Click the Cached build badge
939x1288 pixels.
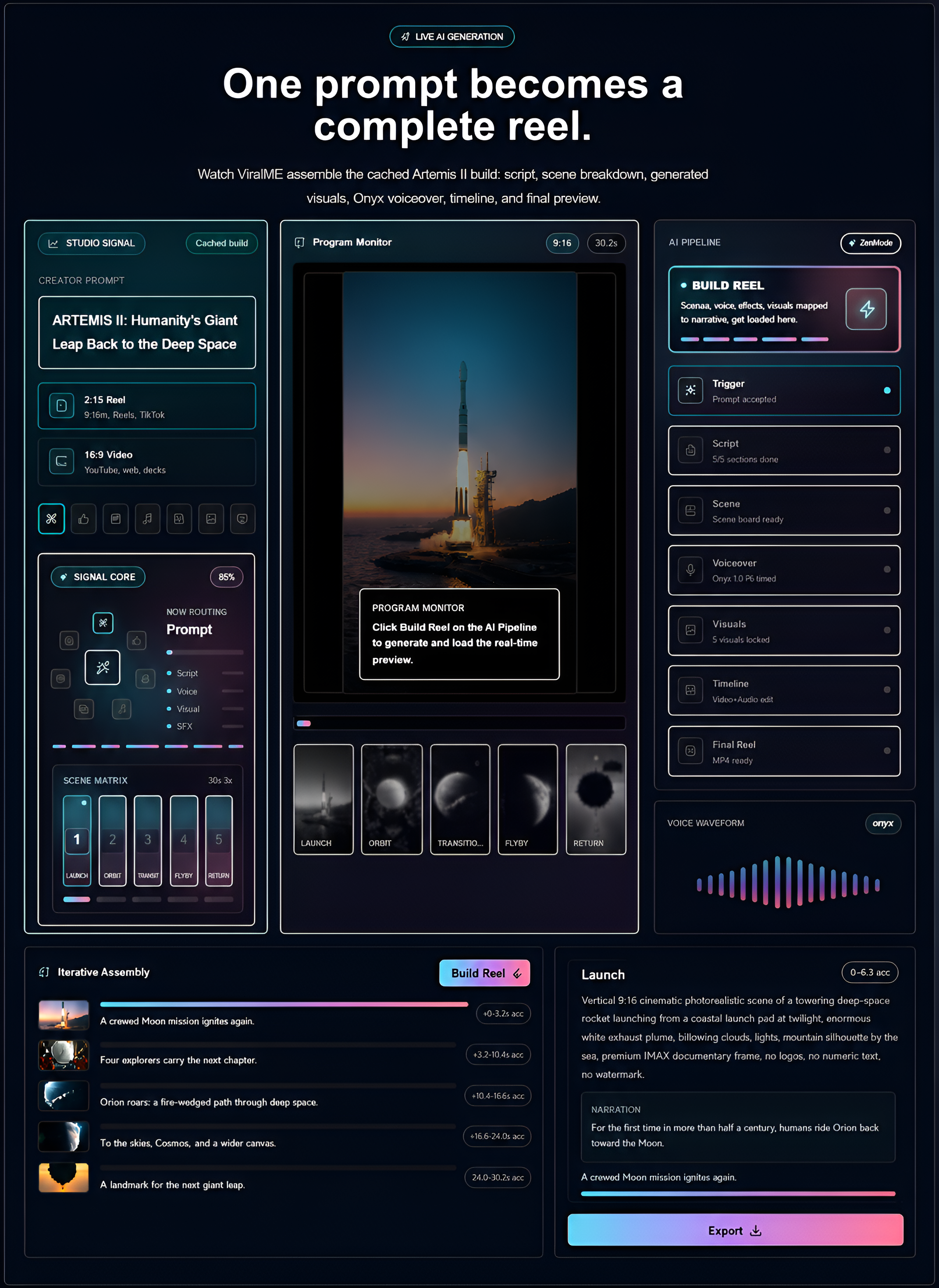[x=221, y=243]
